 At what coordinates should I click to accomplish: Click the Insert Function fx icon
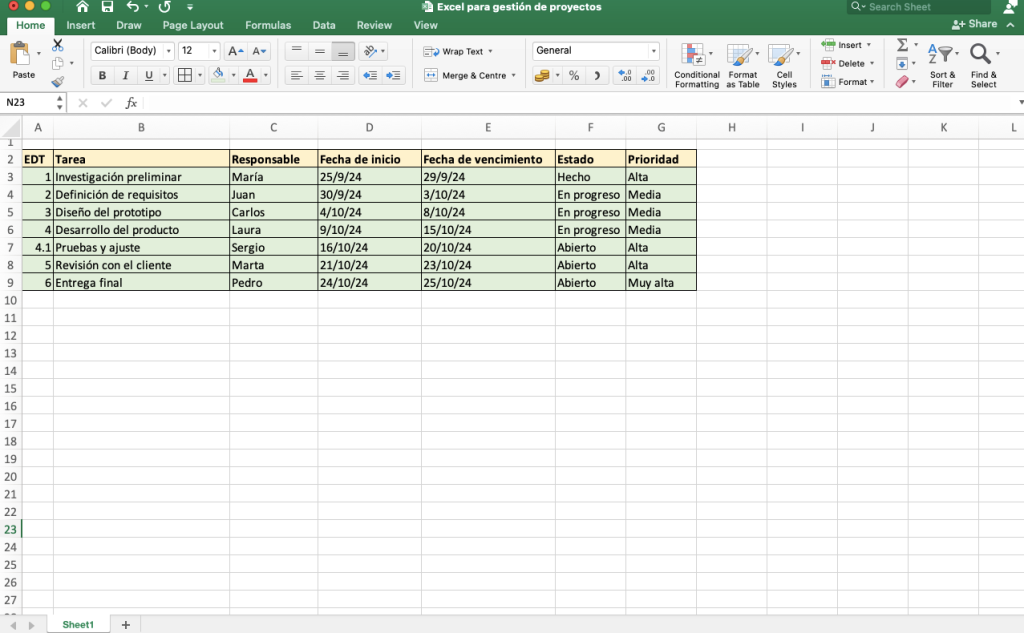coord(131,103)
